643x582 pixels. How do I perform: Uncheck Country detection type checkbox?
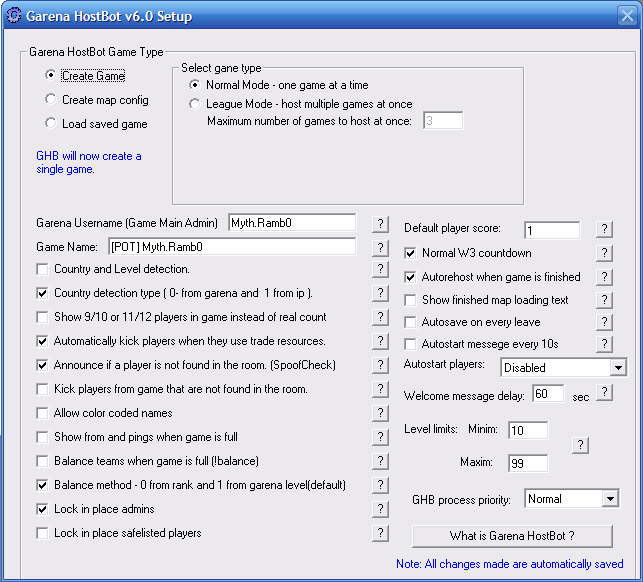[42, 293]
